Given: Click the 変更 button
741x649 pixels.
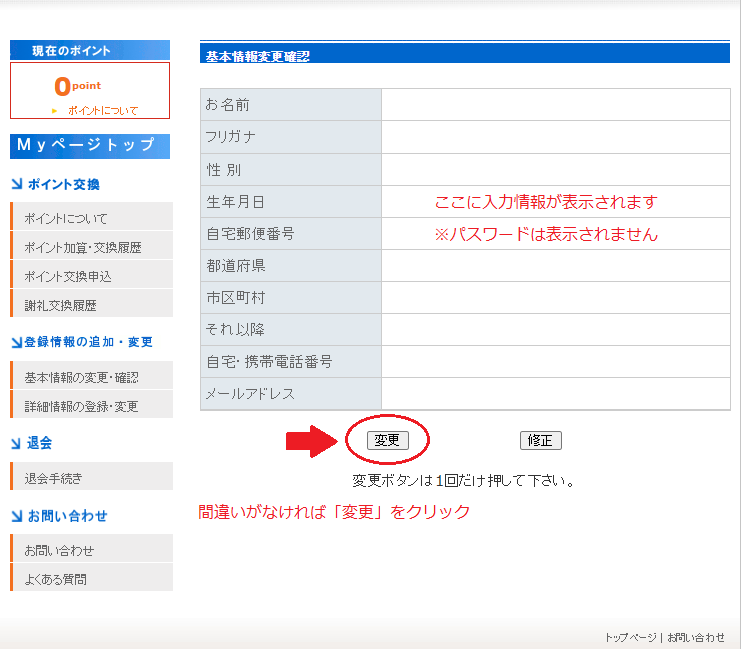Looking at the screenshot, I should [x=388, y=441].
